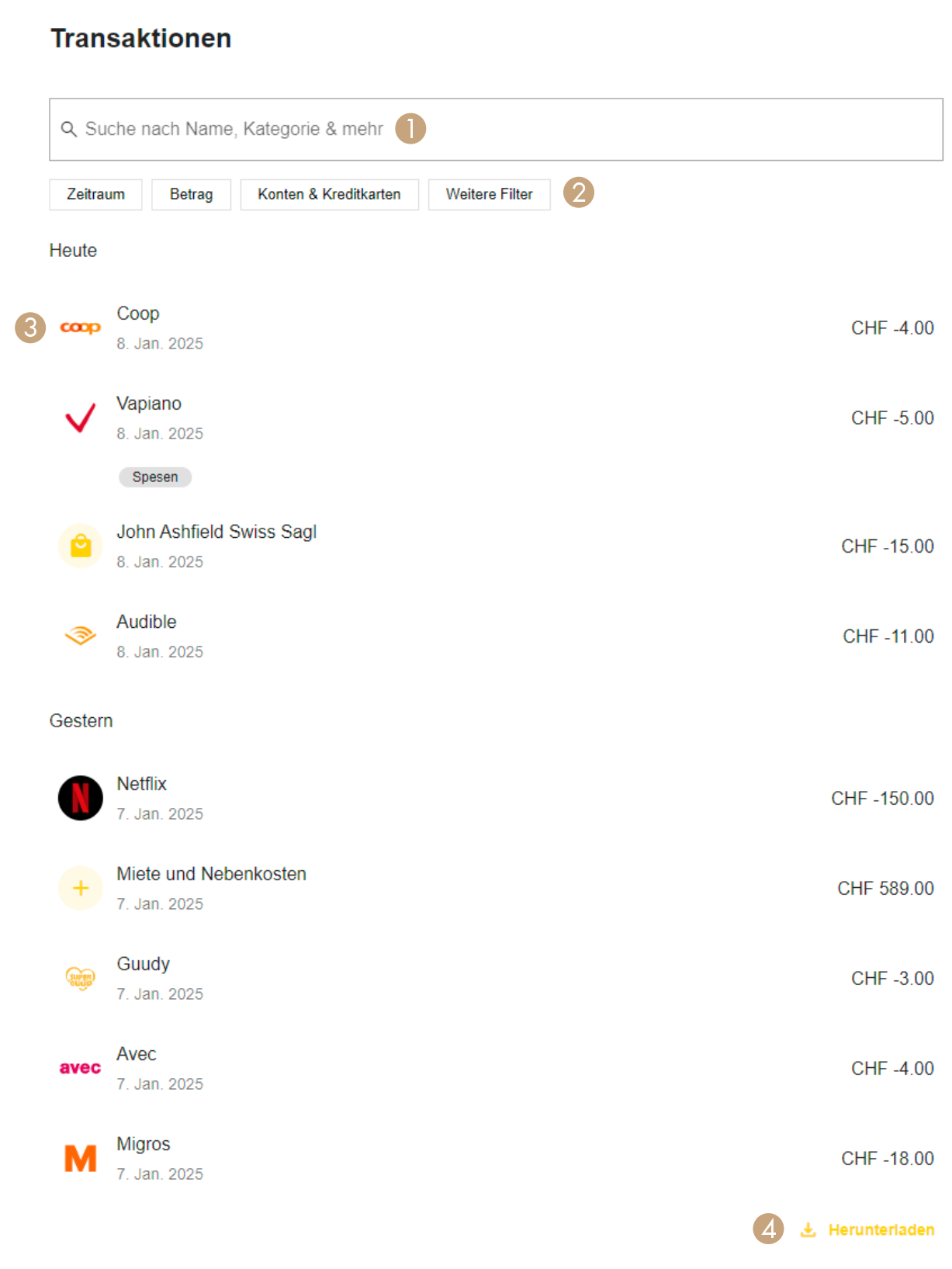Screen dimensions: 952x1269
Task: Click the Coop merchant logo icon
Action: pyautogui.click(x=81, y=328)
